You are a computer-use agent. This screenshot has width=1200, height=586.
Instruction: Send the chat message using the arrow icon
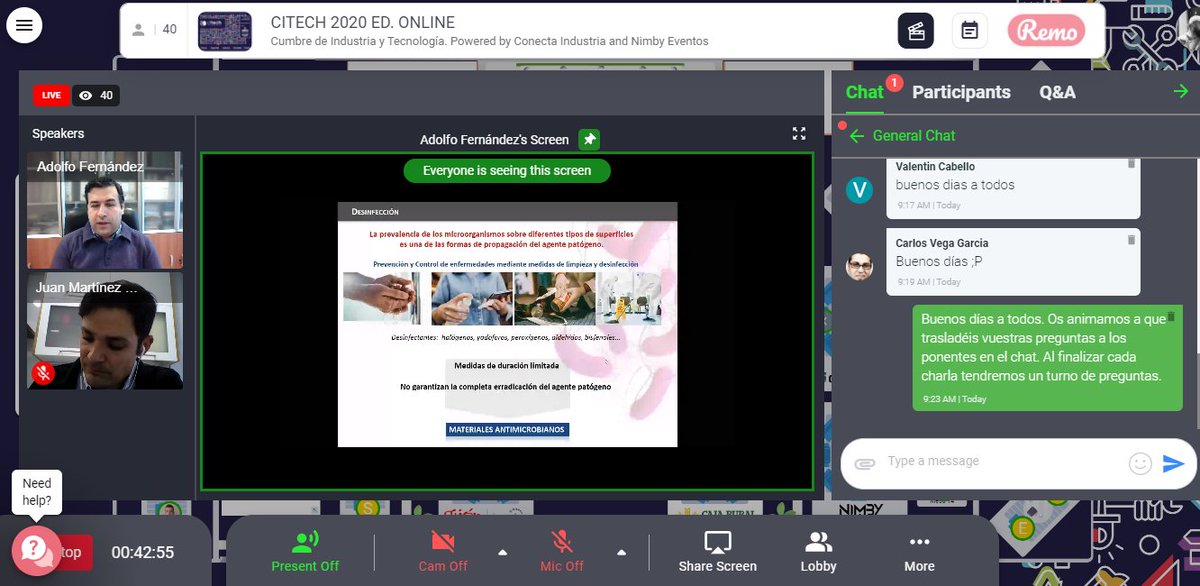(x=1173, y=462)
